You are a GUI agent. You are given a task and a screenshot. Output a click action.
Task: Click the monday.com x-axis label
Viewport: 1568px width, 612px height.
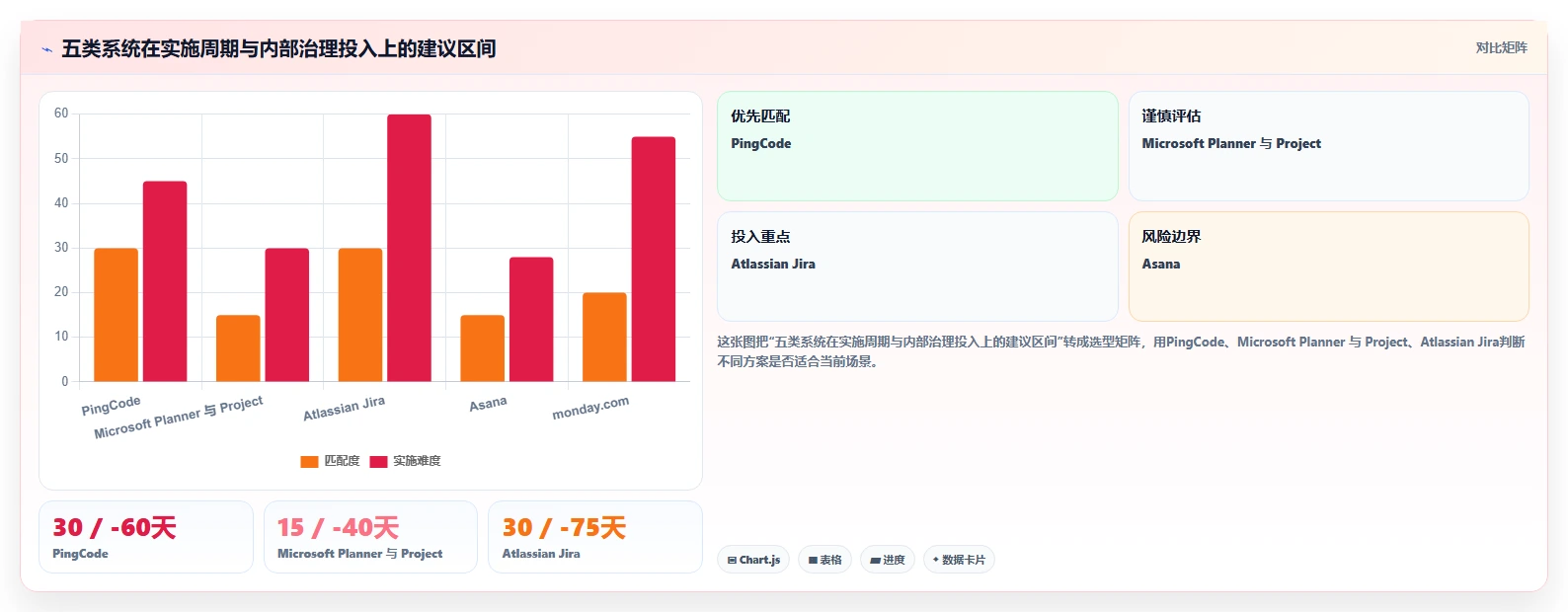pyautogui.click(x=590, y=408)
